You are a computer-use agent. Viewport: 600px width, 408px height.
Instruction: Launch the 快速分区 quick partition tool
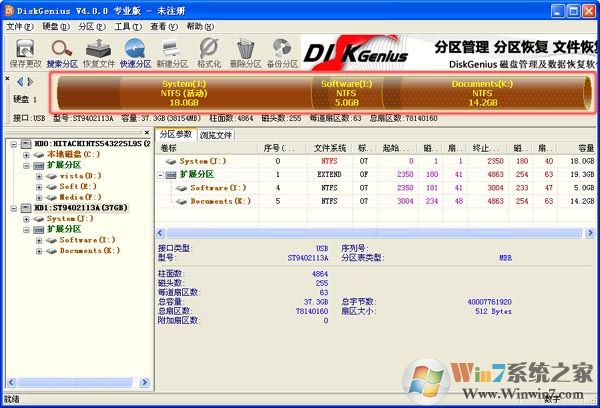pos(136,50)
